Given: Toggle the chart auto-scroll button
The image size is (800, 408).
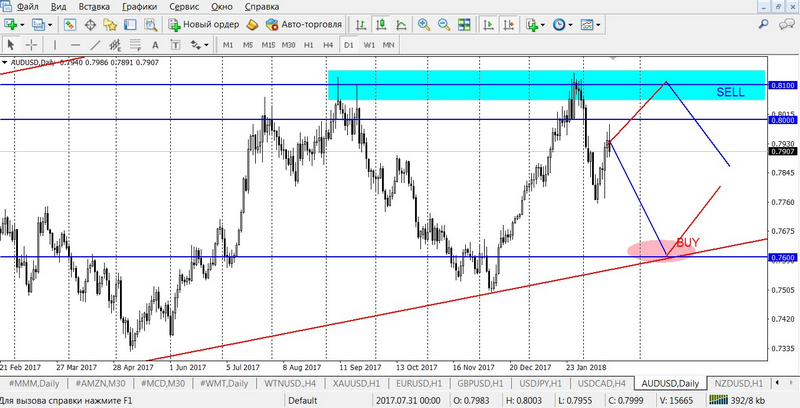Looking at the screenshot, I should 489,24.
